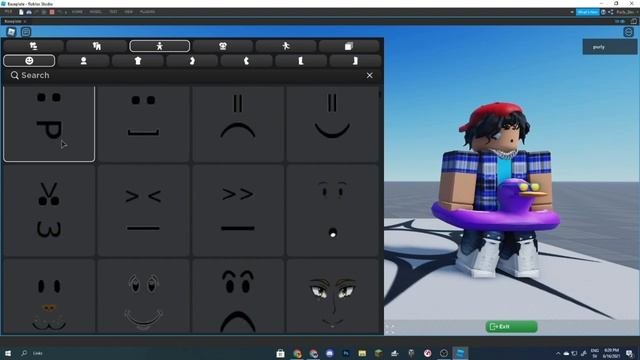Open the Windows Start menu
Screen dimensions: 640x360
click(7, 353)
